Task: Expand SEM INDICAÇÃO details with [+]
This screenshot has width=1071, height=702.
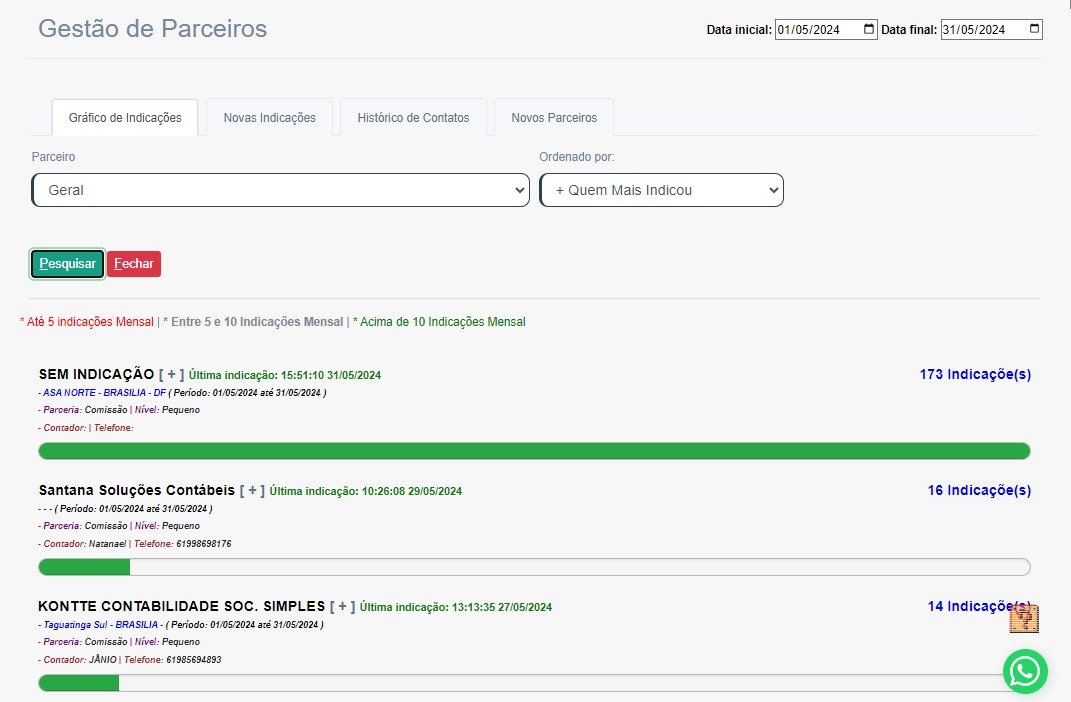Action: click(171, 374)
